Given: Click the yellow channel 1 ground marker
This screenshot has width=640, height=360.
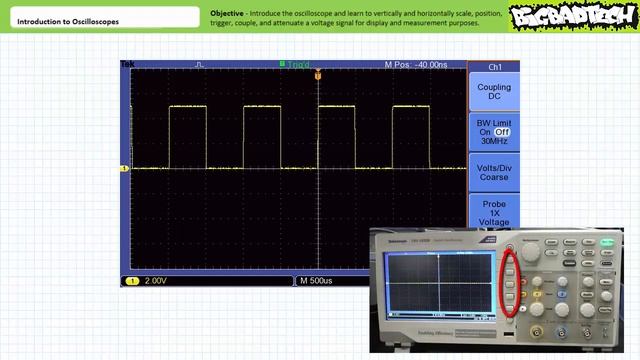Looking at the screenshot, I should (x=124, y=168).
